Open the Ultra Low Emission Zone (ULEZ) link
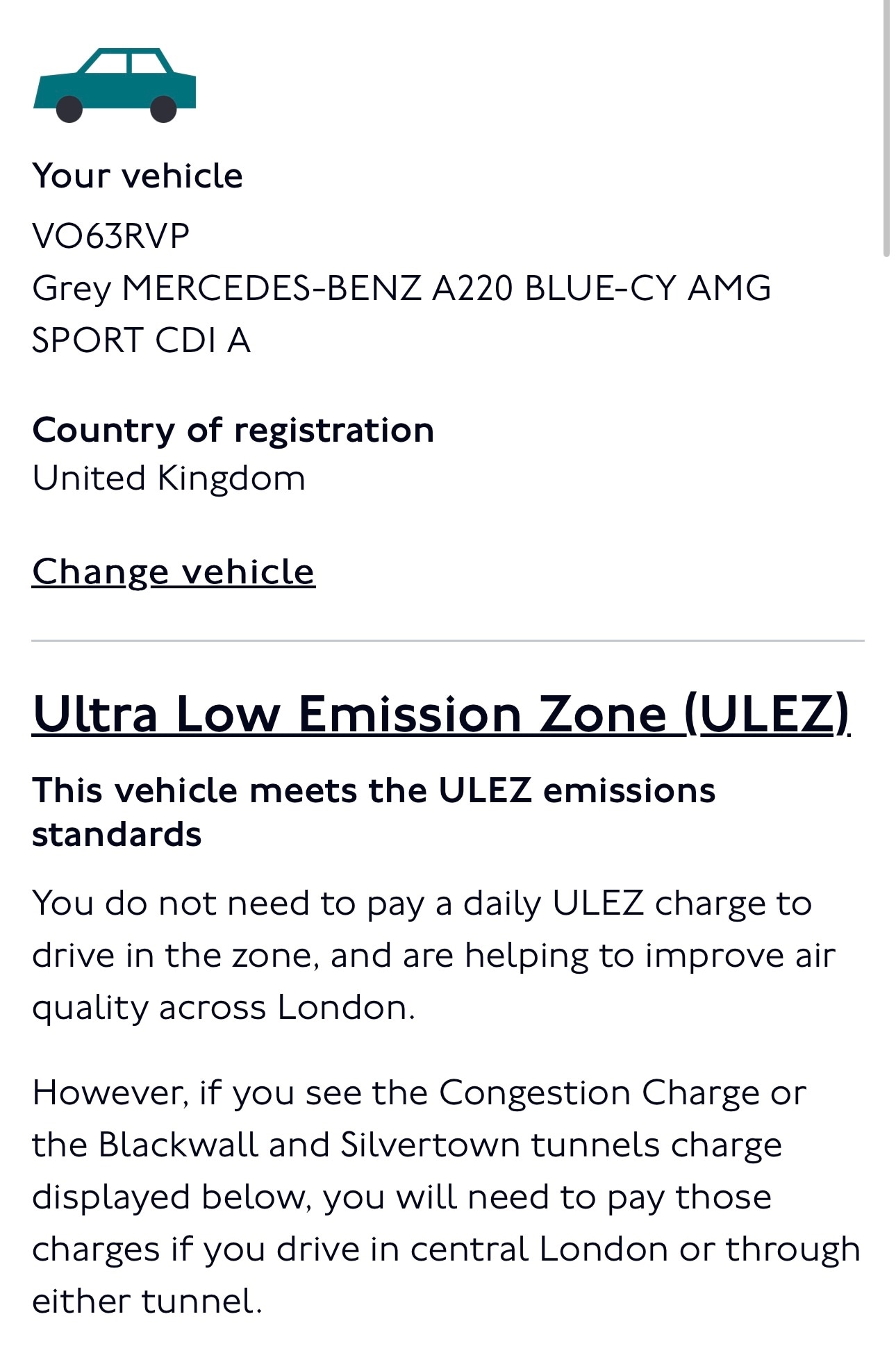 tap(441, 714)
